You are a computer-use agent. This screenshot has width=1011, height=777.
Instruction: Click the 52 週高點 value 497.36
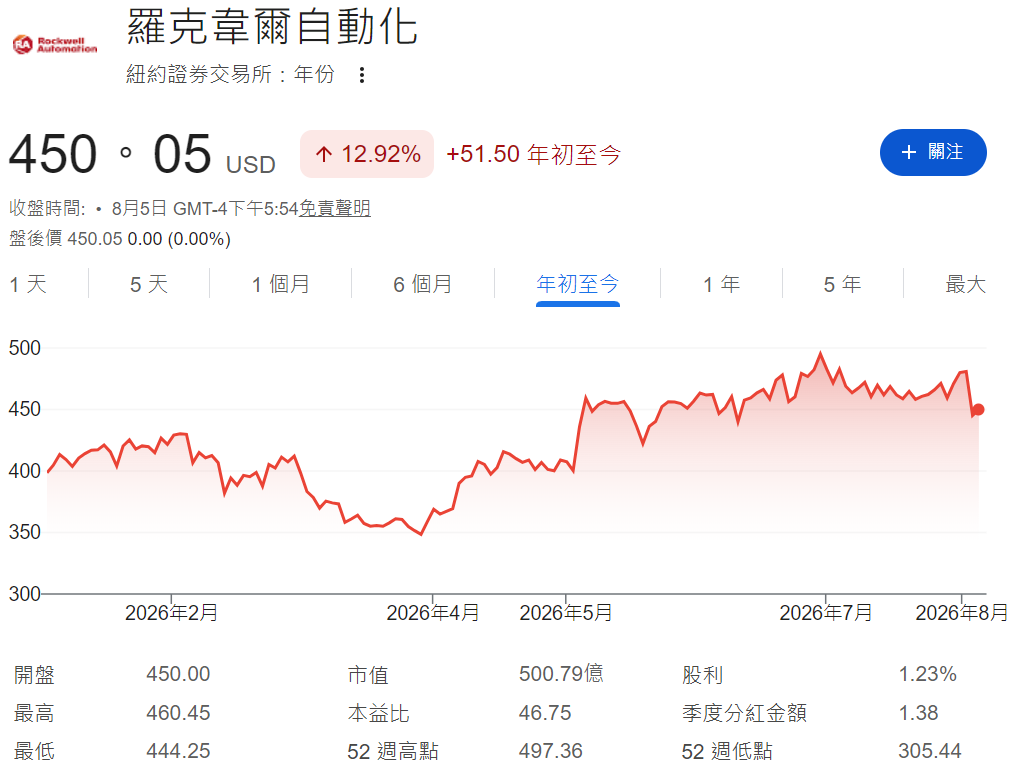551,751
